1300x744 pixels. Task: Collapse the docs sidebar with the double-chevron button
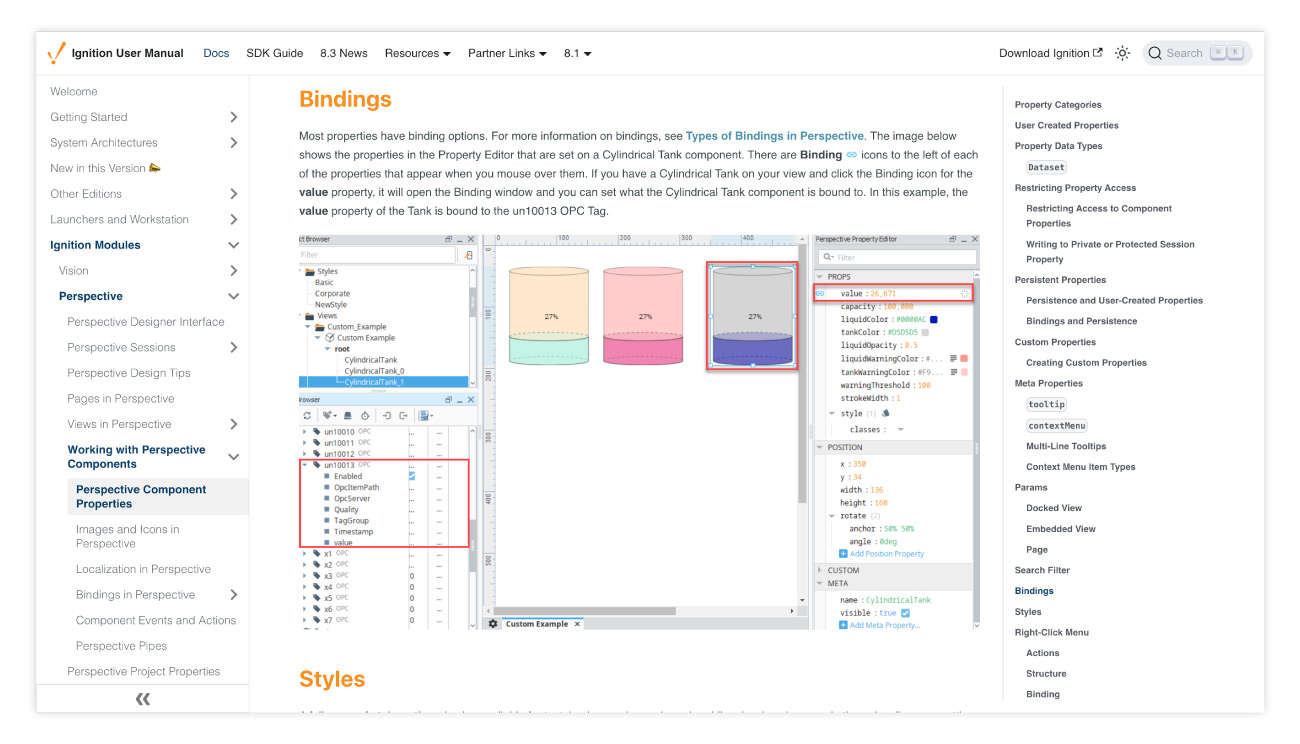pyautogui.click(x=142, y=699)
